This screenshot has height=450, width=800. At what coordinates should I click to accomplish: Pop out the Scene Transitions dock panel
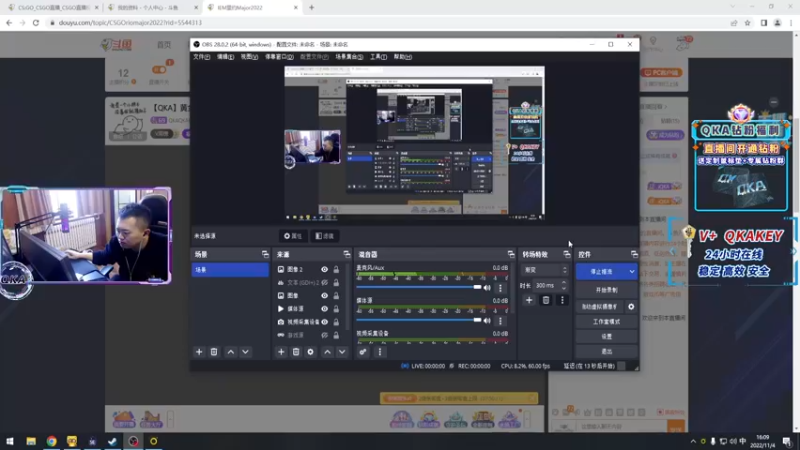pyautogui.click(x=566, y=254)
